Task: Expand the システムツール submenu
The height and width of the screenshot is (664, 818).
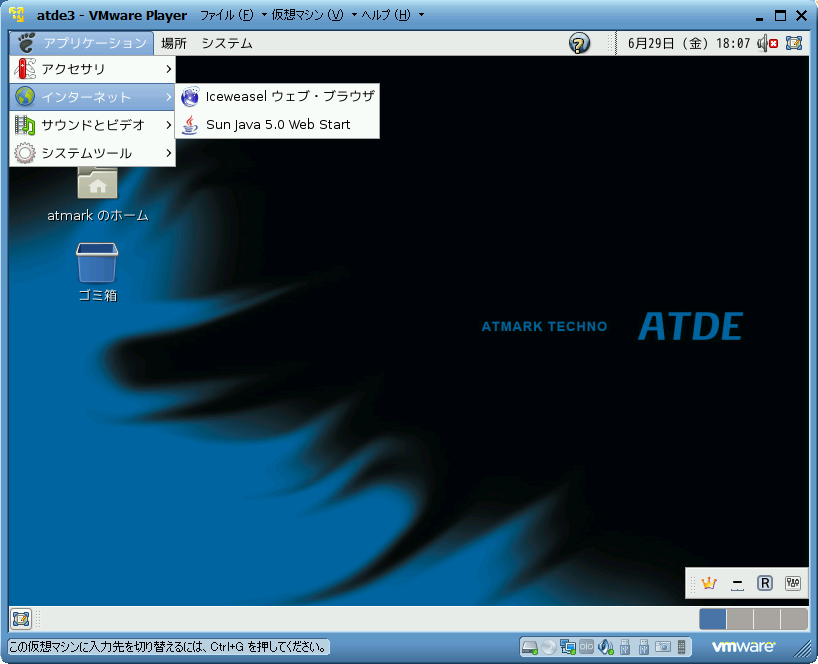Action: click(92, 153)
